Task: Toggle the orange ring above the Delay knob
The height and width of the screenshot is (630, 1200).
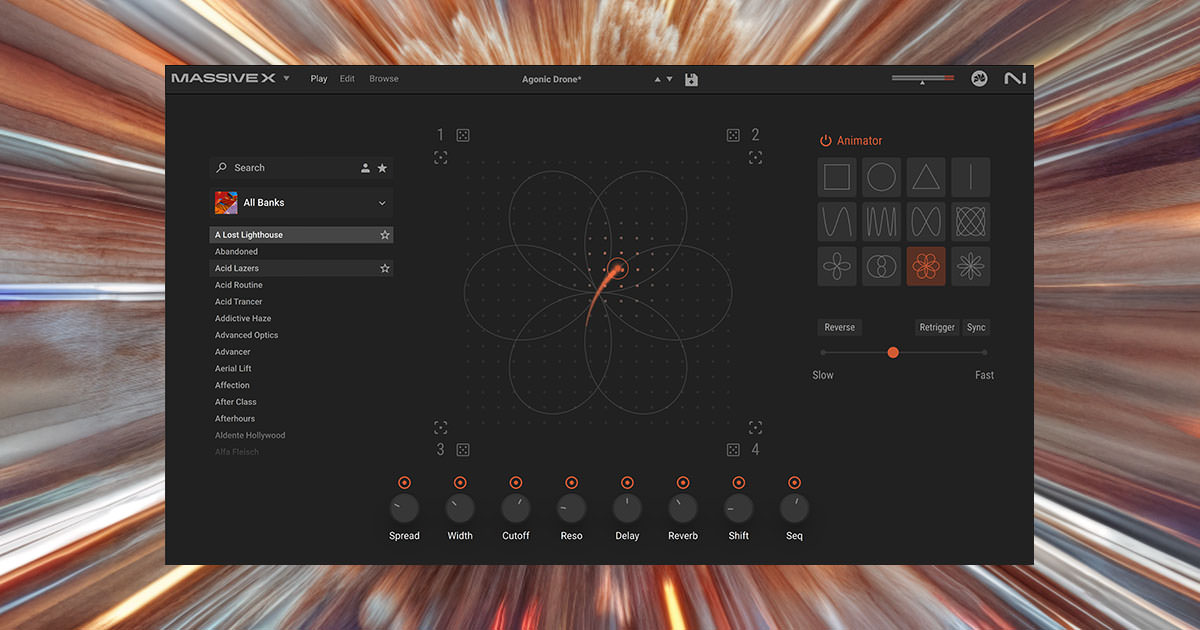Action: (x=627, y=483)
